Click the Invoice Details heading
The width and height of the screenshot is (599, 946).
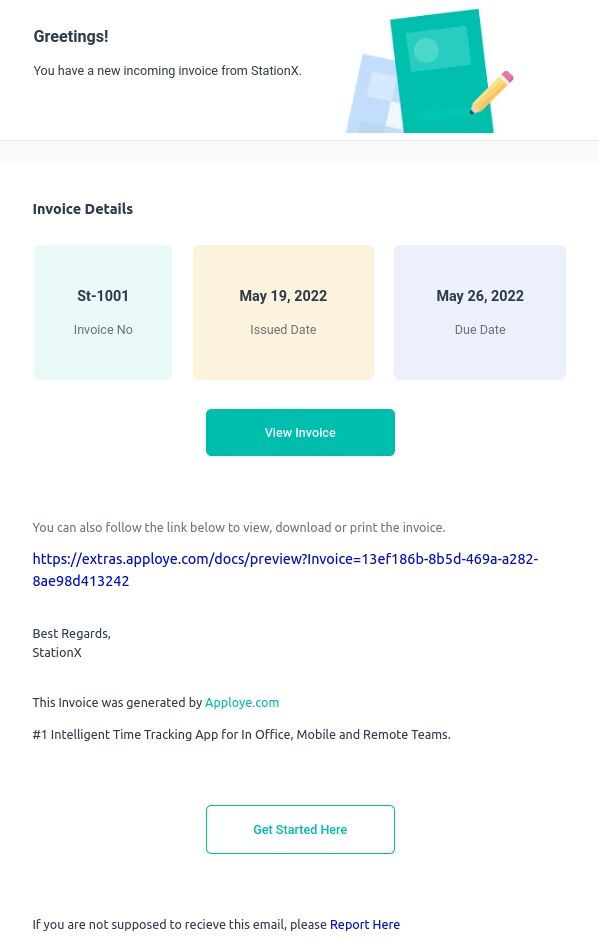pyautogui.click(x=83, y=209)
